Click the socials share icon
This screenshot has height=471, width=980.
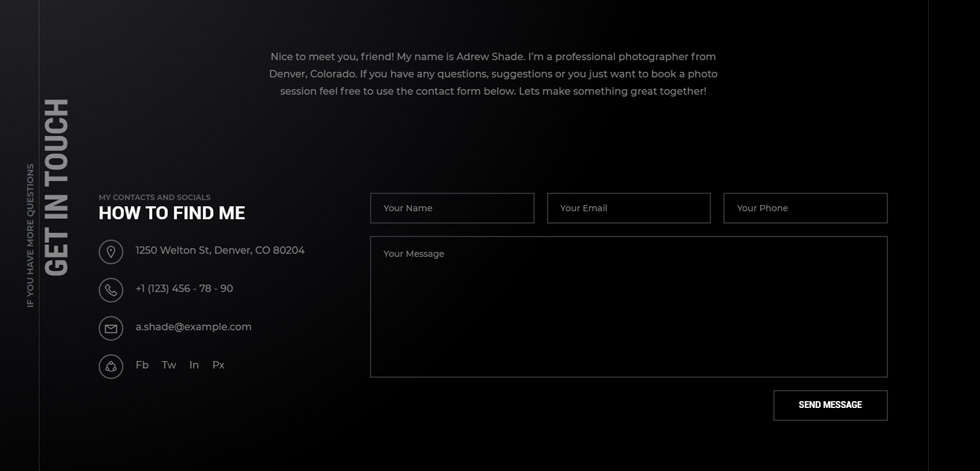pyautogui.click(x=111, y=367)
